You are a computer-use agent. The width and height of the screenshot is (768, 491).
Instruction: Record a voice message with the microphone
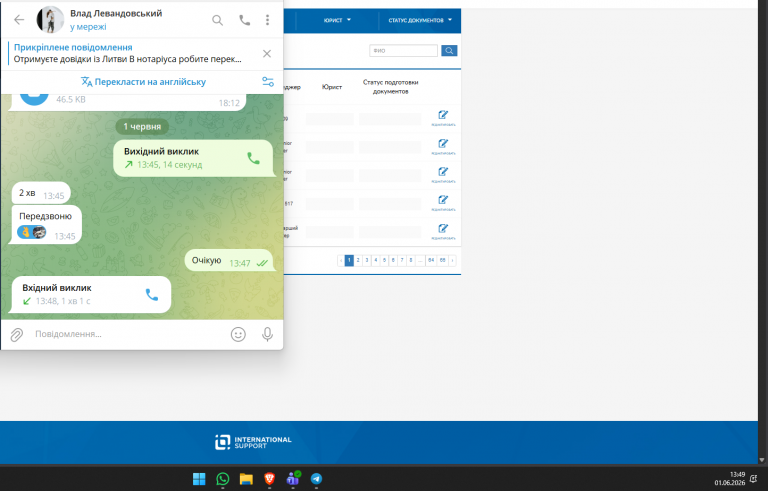point(267,335)
